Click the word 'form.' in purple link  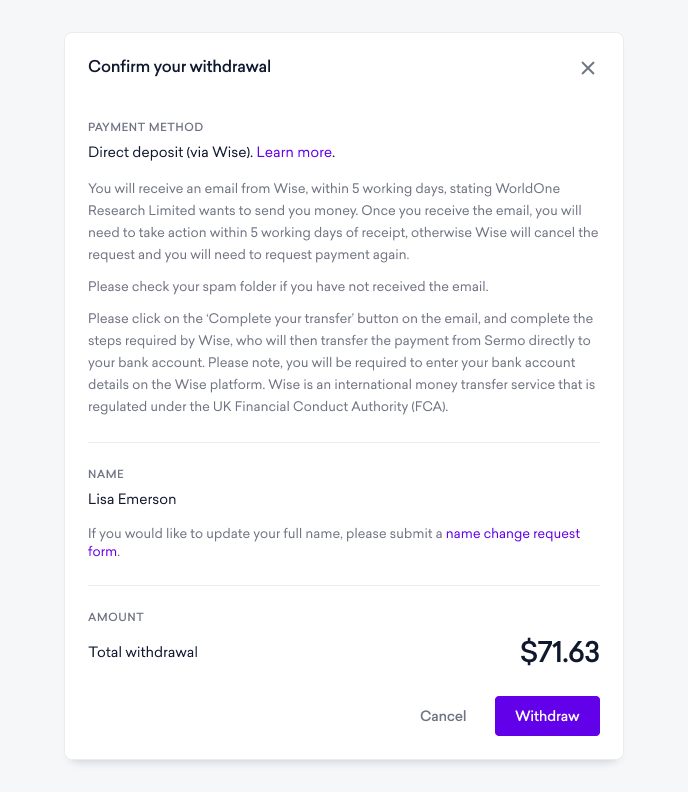pos(104,551)
